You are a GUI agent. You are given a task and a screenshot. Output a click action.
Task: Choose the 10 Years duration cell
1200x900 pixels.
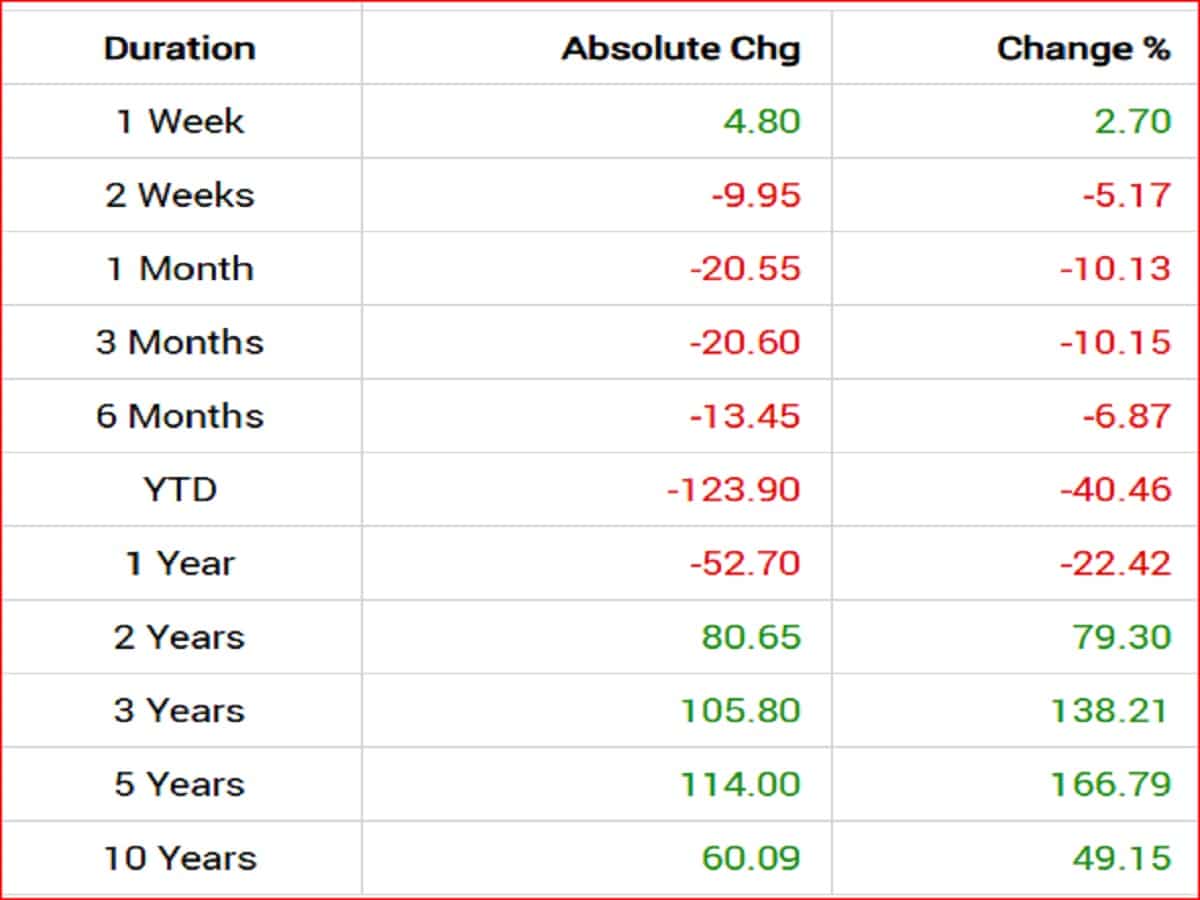pos(180,857)
